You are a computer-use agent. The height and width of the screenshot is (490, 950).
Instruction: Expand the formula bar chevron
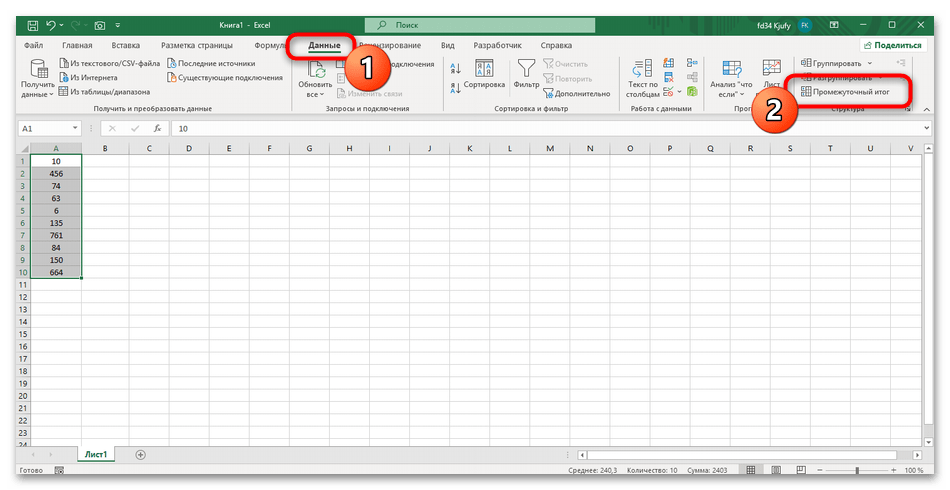(x=926, y=128)
